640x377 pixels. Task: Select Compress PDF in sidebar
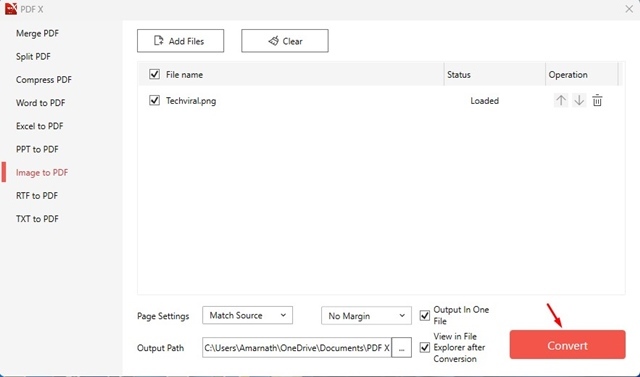(x=44, y=80)
